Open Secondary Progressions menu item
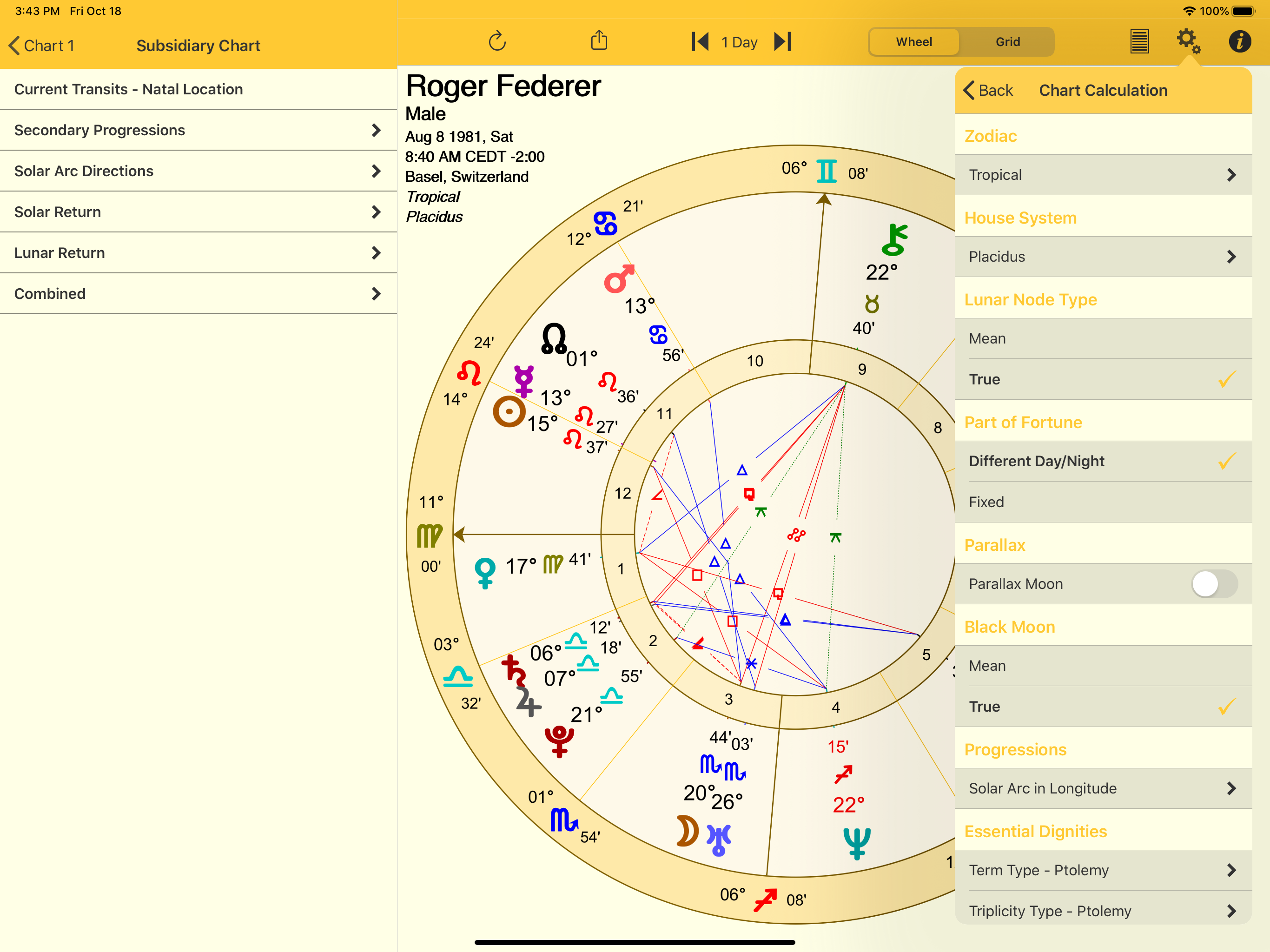 tap(198, 130)
